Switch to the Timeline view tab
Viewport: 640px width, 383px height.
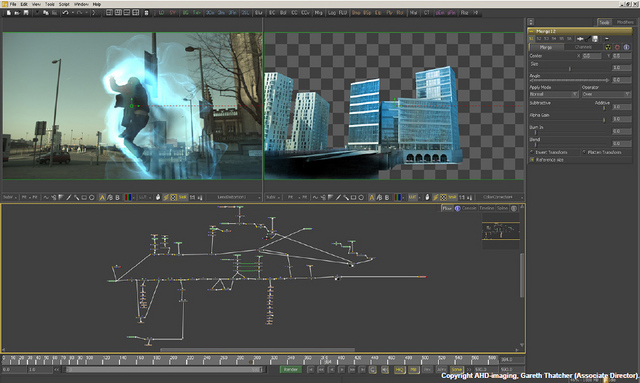487,208
